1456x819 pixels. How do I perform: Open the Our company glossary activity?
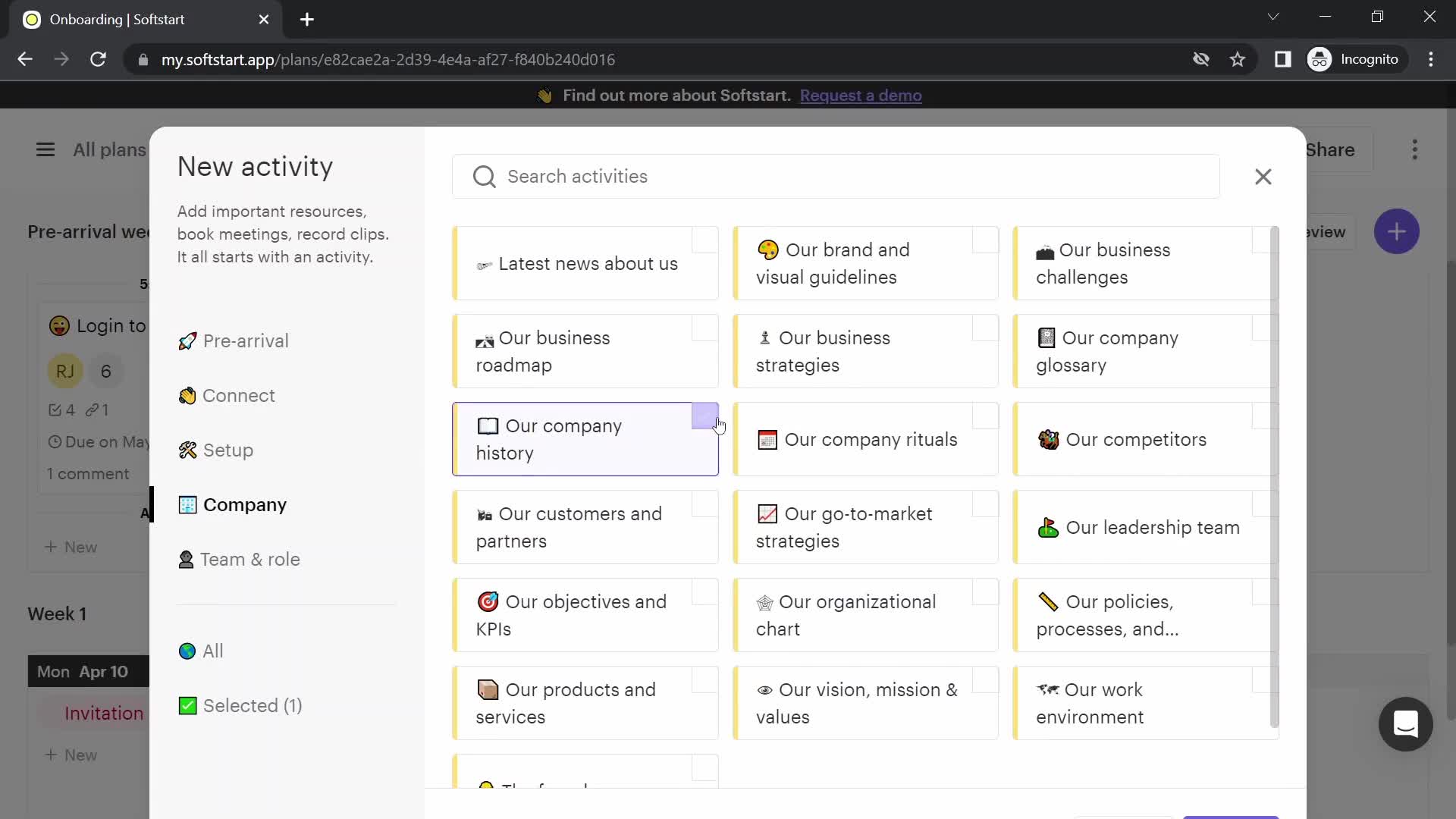(1145, 351)
